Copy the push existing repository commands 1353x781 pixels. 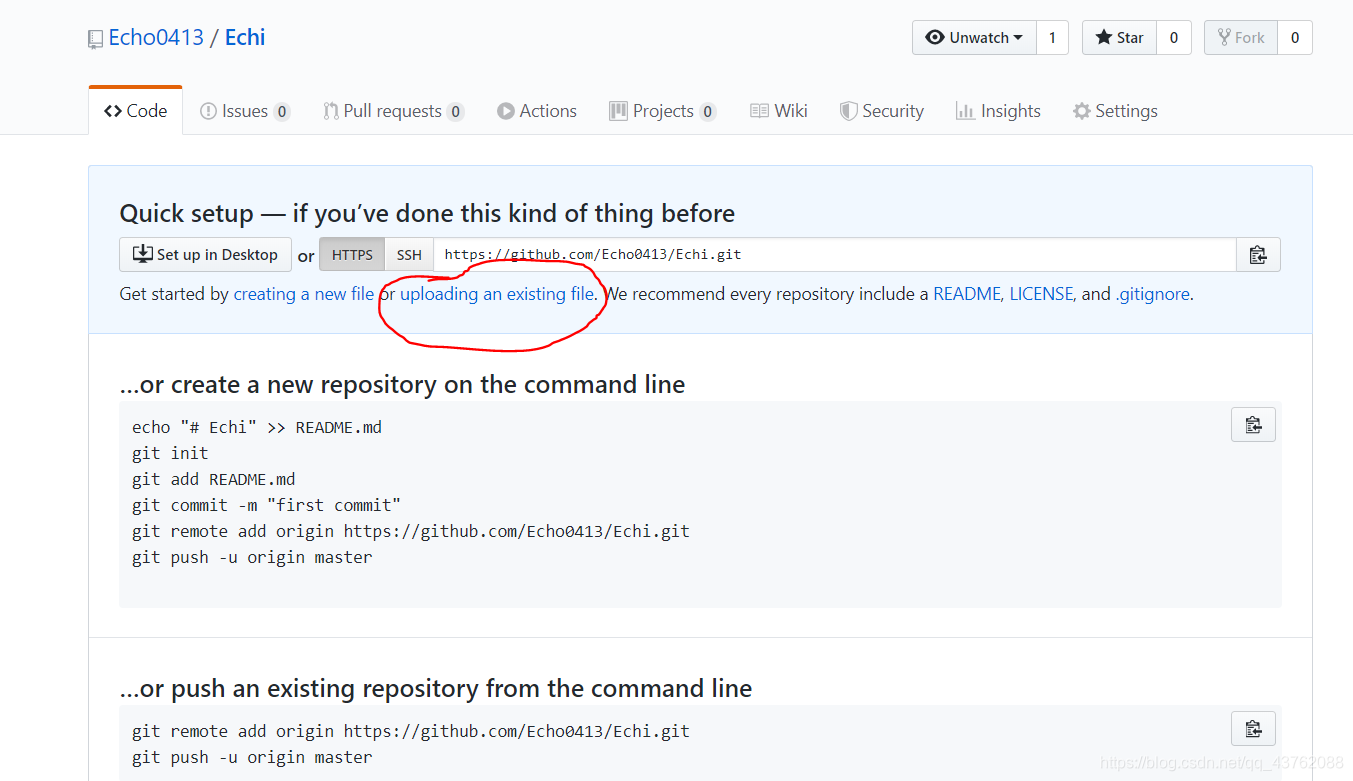tap(1253, 728)
